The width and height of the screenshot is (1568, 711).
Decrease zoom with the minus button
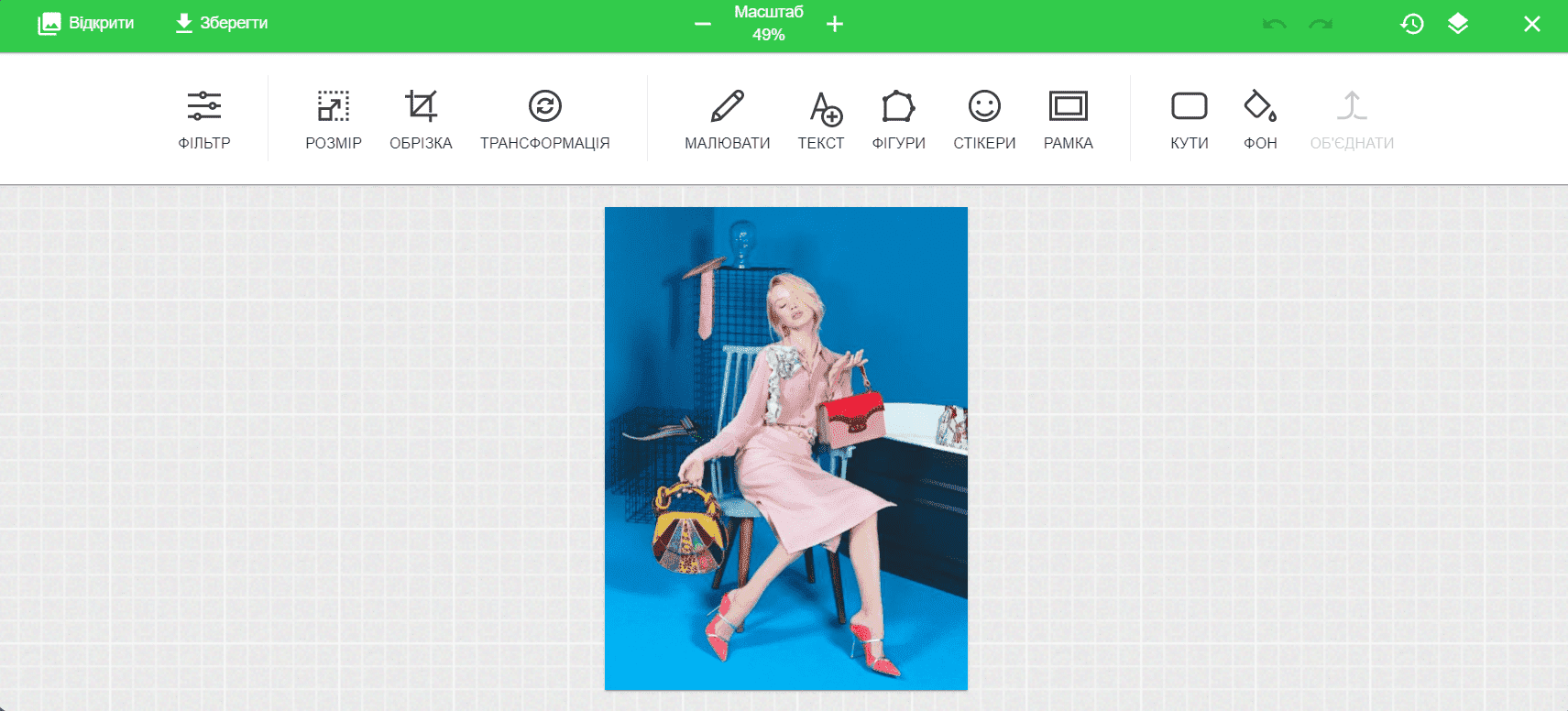pos(703,24)
